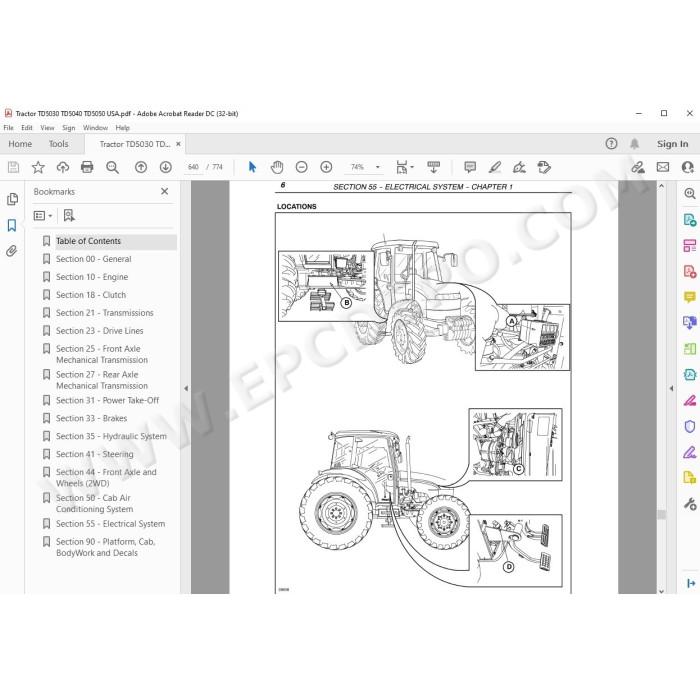Open bookmarks options menu dropdown
The image size is (700, 700).
click(43, 216)
